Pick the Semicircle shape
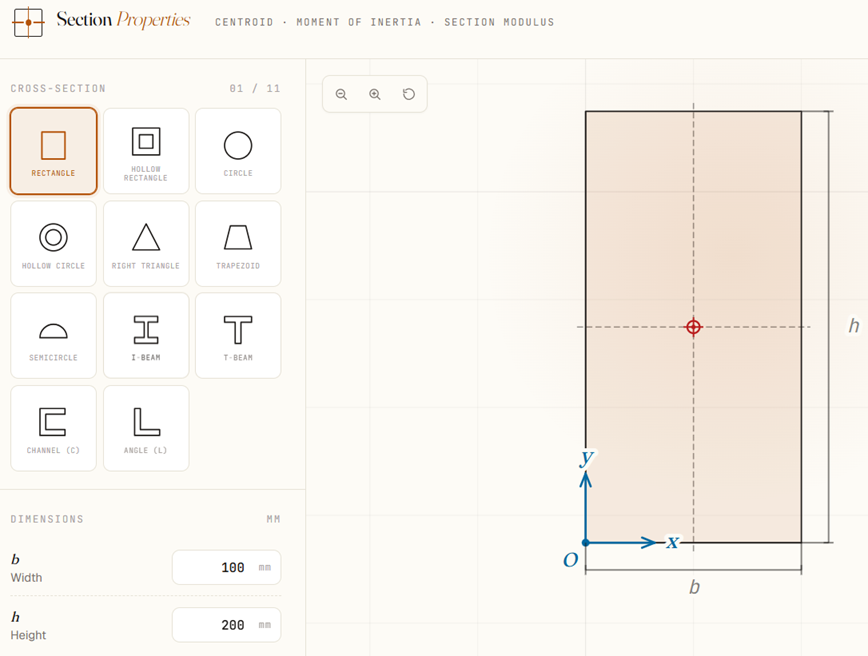Image resolution: width=868 pixels, height=656 pixels. coord(53,336)
